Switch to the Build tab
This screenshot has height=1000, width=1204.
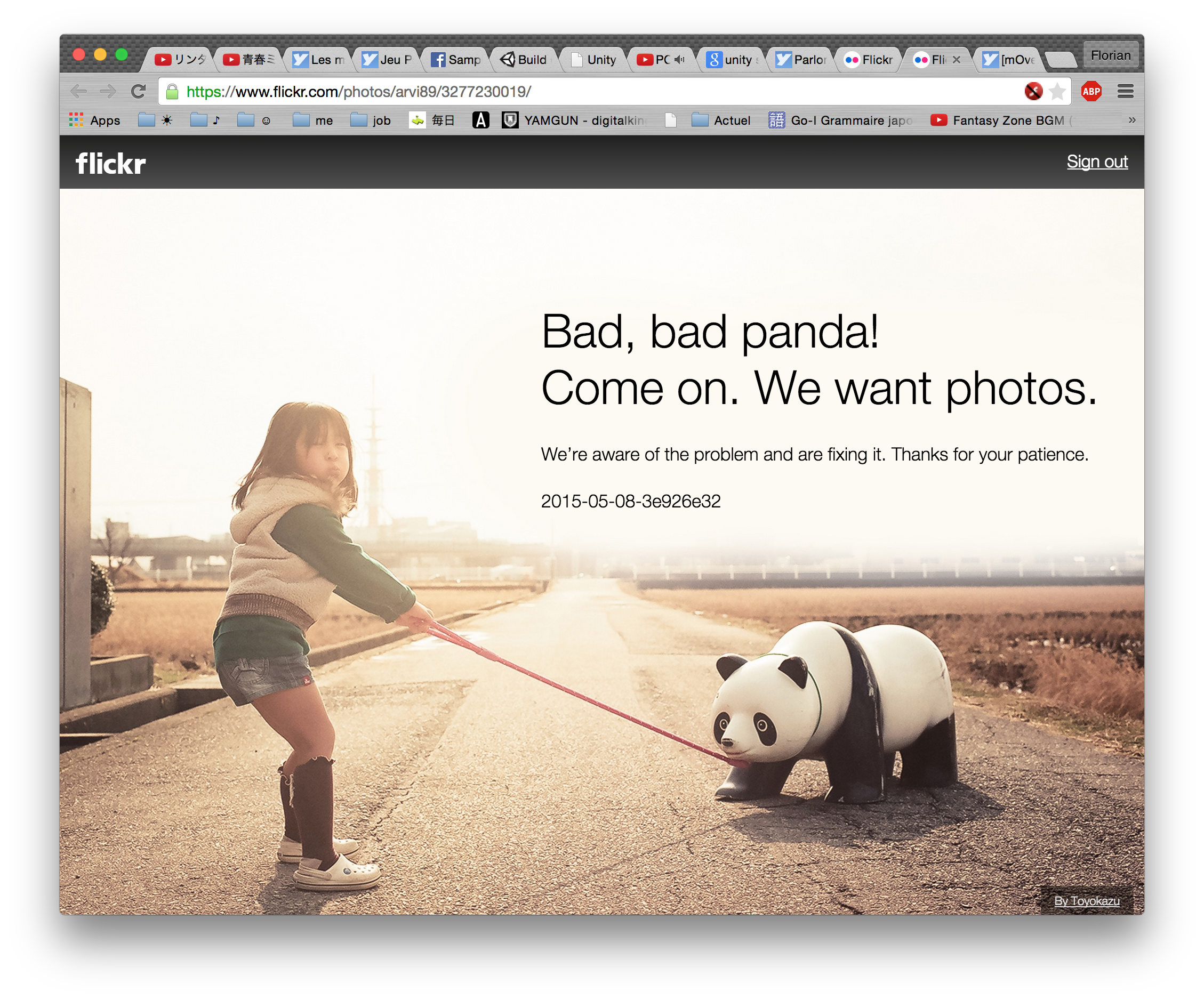click(525, 60)
